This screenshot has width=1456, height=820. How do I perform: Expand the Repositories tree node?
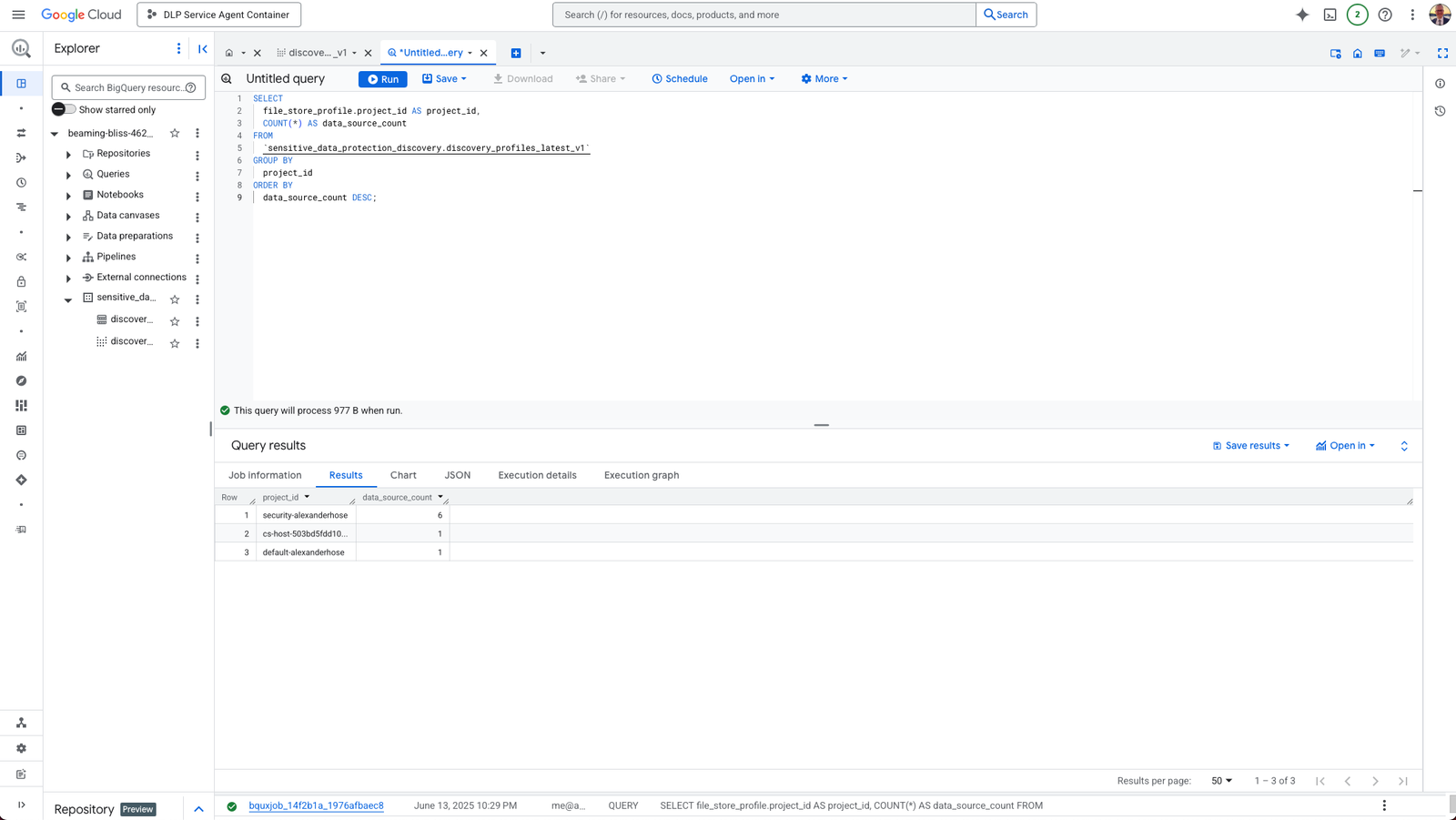67,153
